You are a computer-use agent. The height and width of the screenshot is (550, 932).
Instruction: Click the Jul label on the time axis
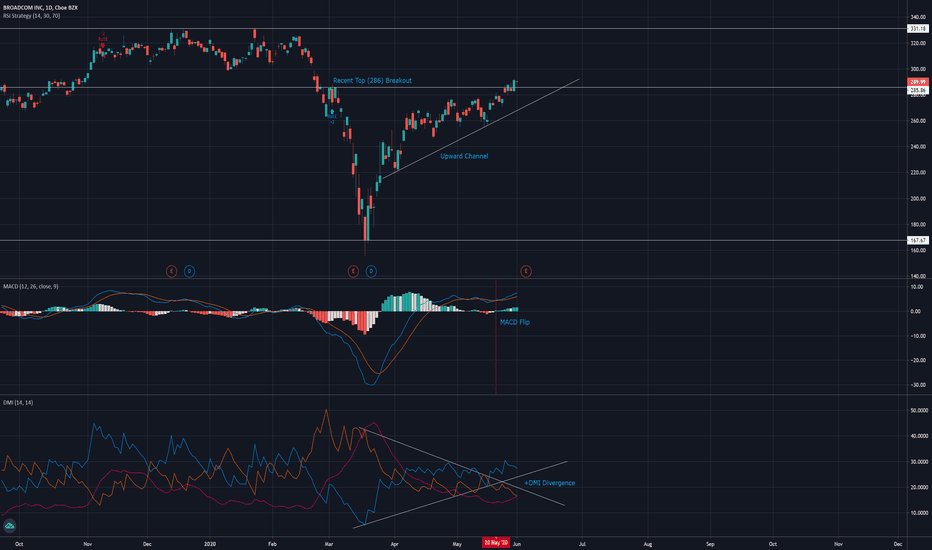(x=582, y=543)
